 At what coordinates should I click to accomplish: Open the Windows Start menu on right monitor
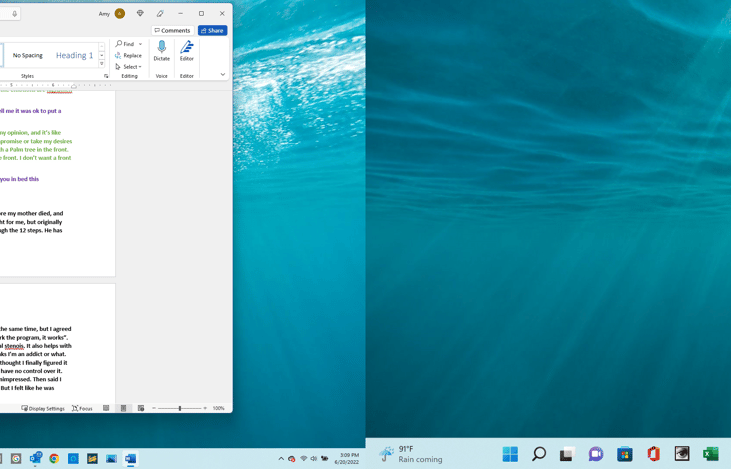pyautogui.click(x=510, y=454)
